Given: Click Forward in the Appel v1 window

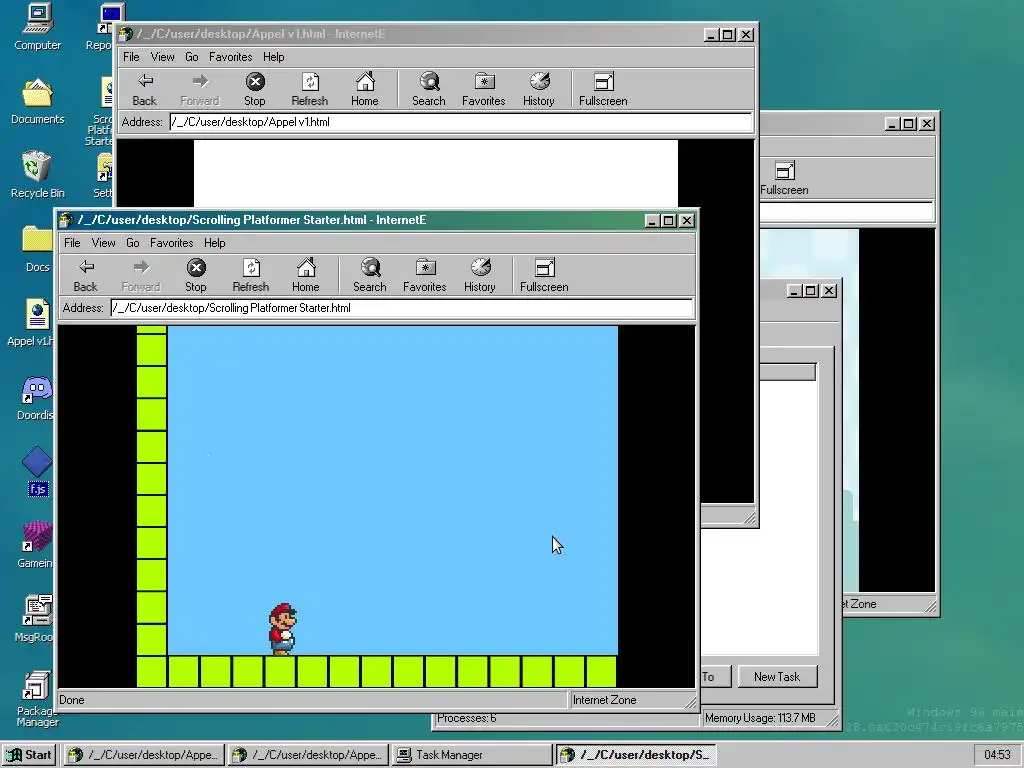Looking at the screenshot, I should [x=199, y=89].
